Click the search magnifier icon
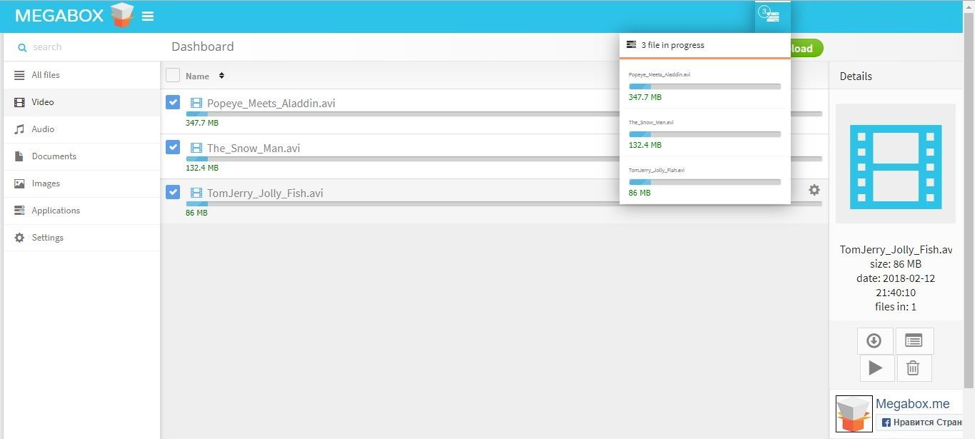The width and height of the screenshot is (975, 439). [x=22, y=47]
